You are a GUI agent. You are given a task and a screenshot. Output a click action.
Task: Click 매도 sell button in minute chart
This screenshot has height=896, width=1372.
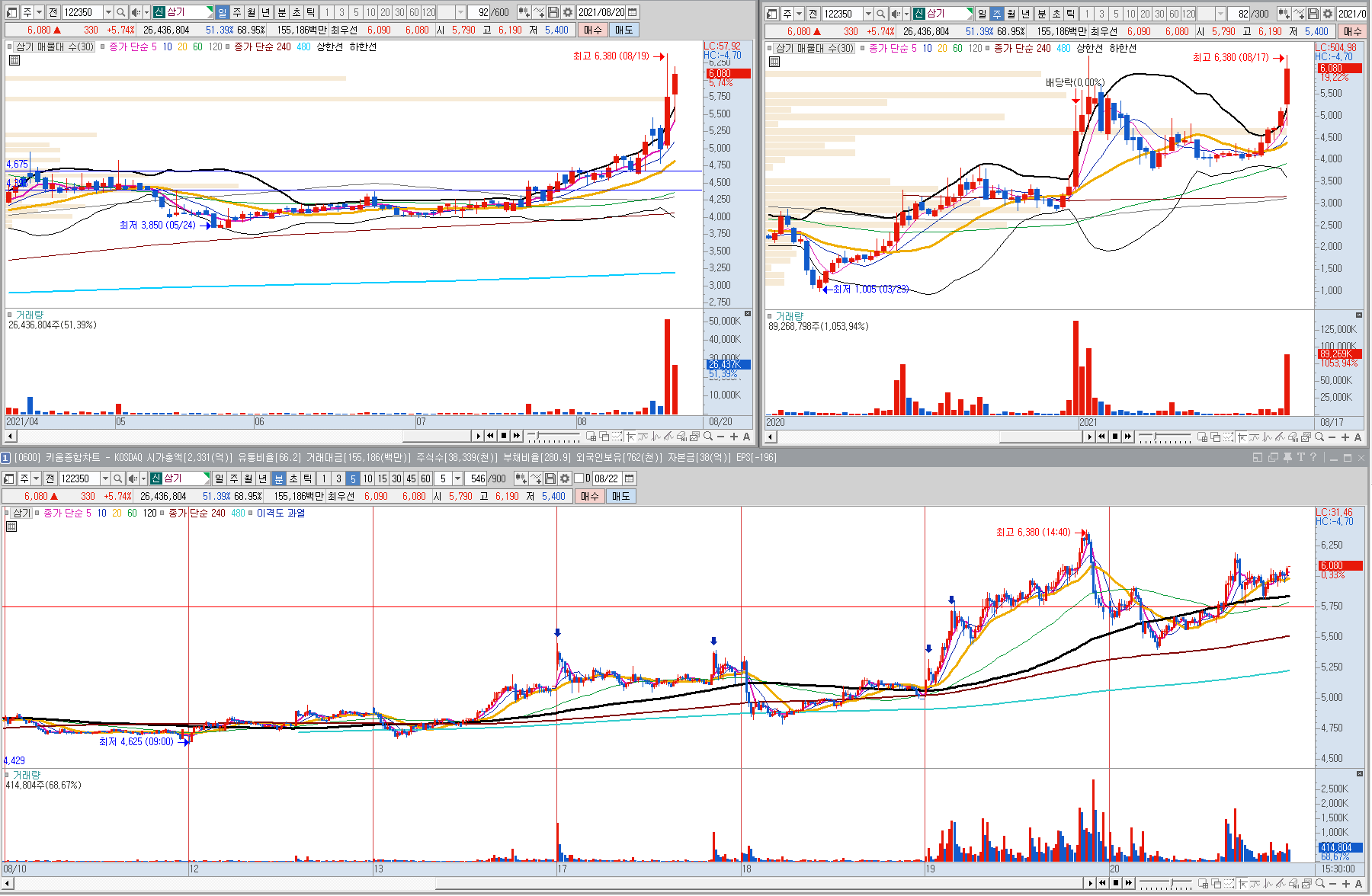pyautogui.click(x=620, y=496)
